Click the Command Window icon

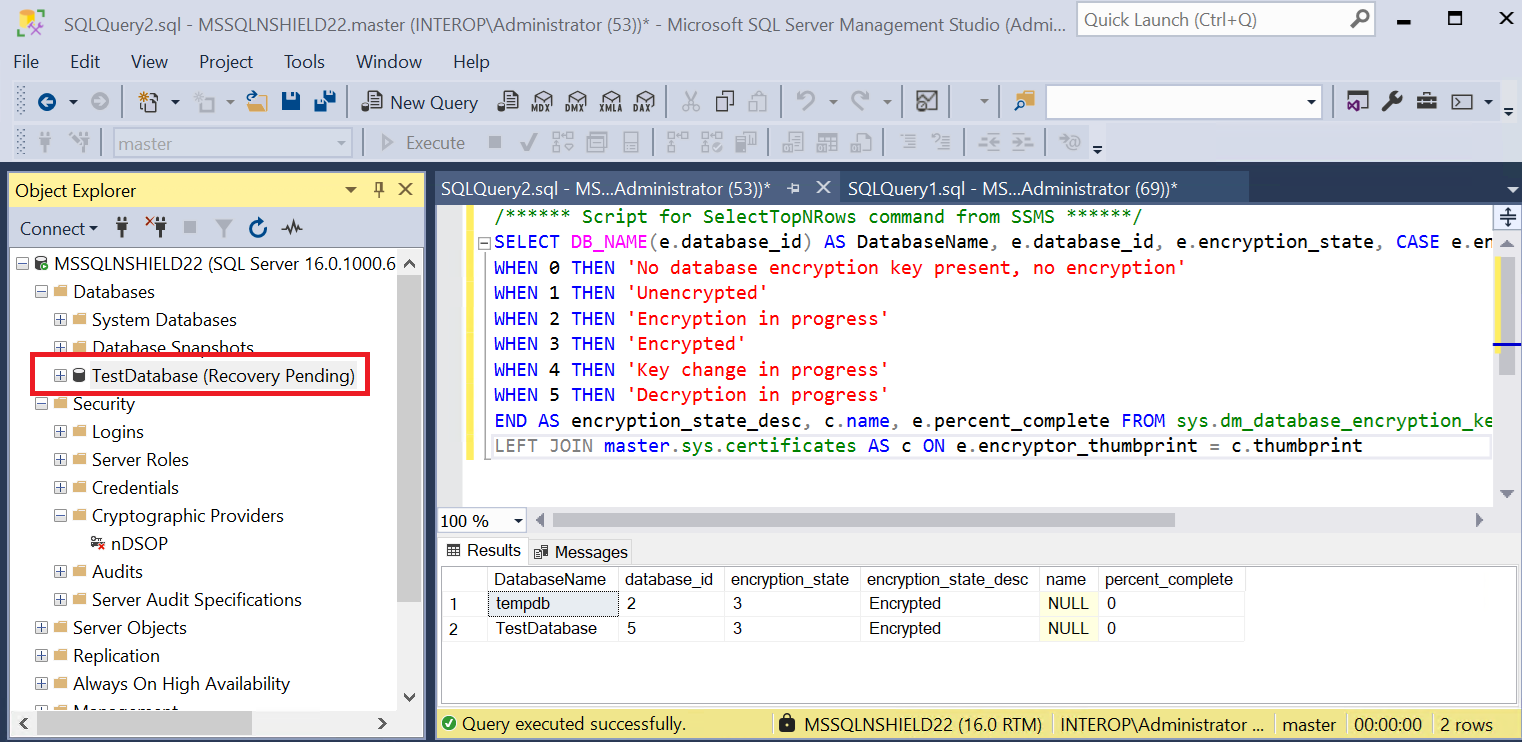(1462, 102)
